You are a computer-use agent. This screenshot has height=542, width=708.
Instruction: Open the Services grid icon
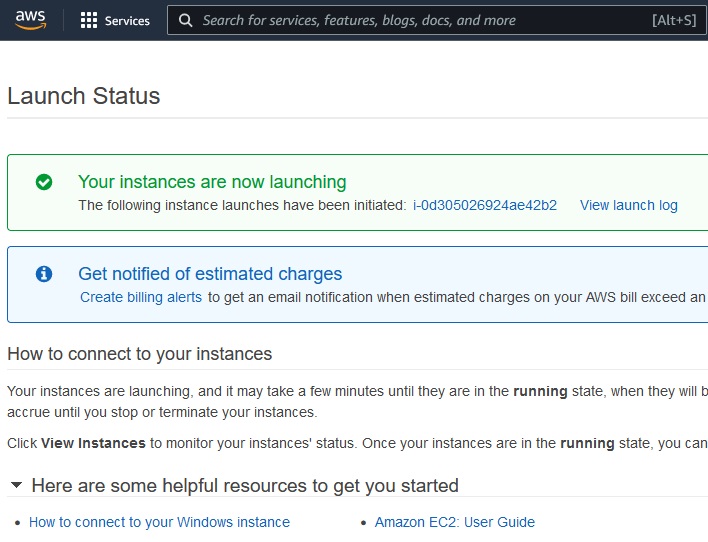coord(89,20)
